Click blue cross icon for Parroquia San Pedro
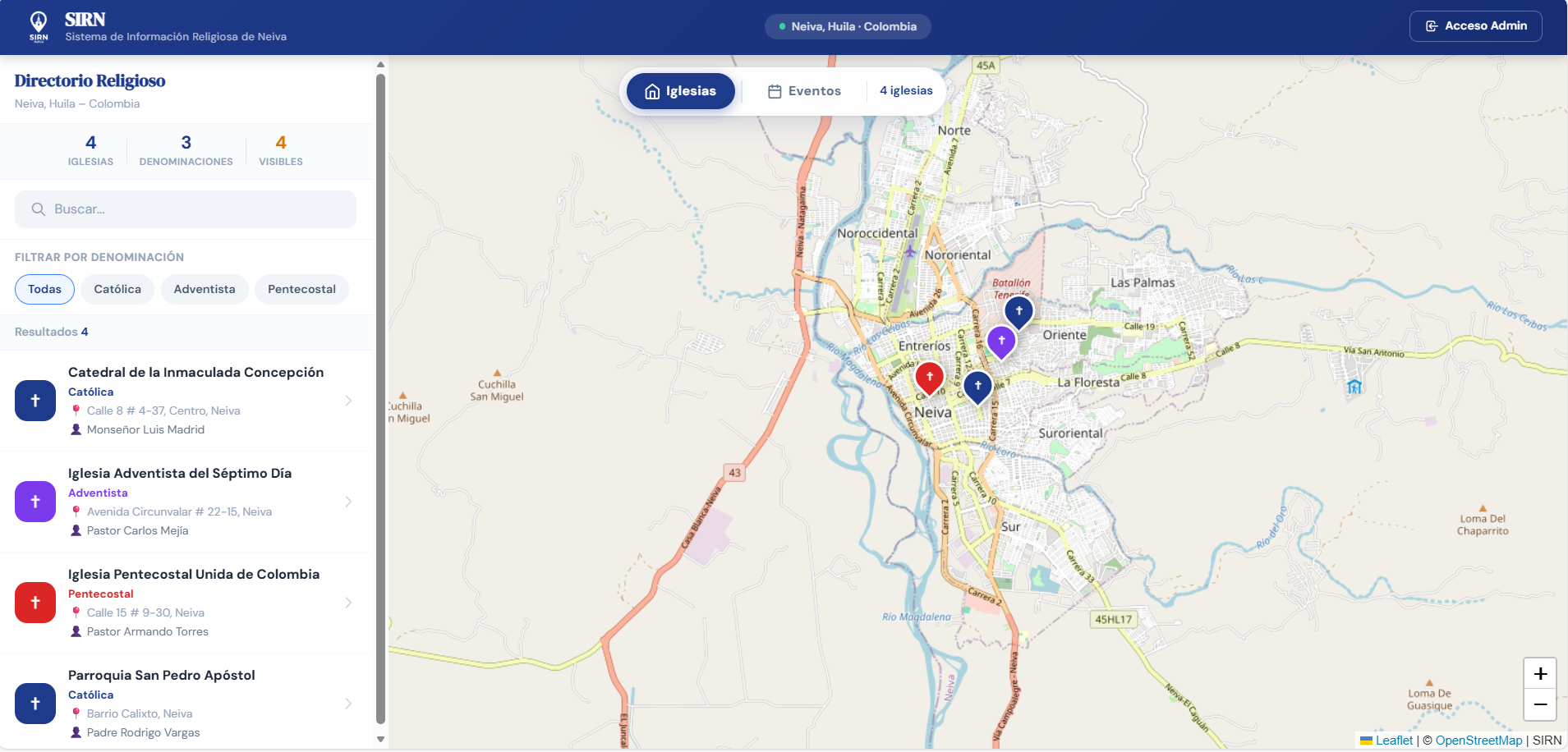The height and width of the screenshot is (752, 1568). tap(35, 704)
